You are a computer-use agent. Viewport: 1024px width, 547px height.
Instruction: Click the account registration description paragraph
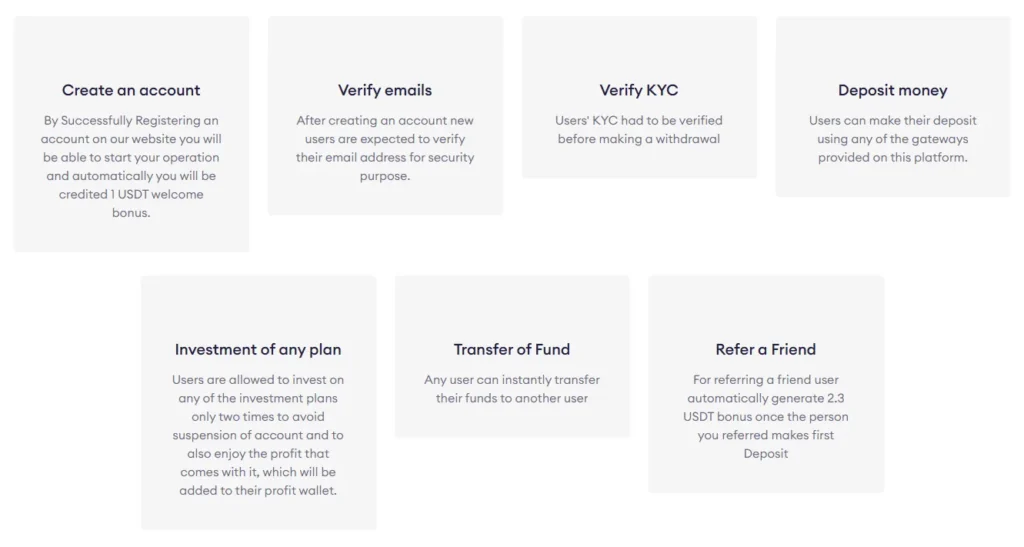click(x=131, y=166)
